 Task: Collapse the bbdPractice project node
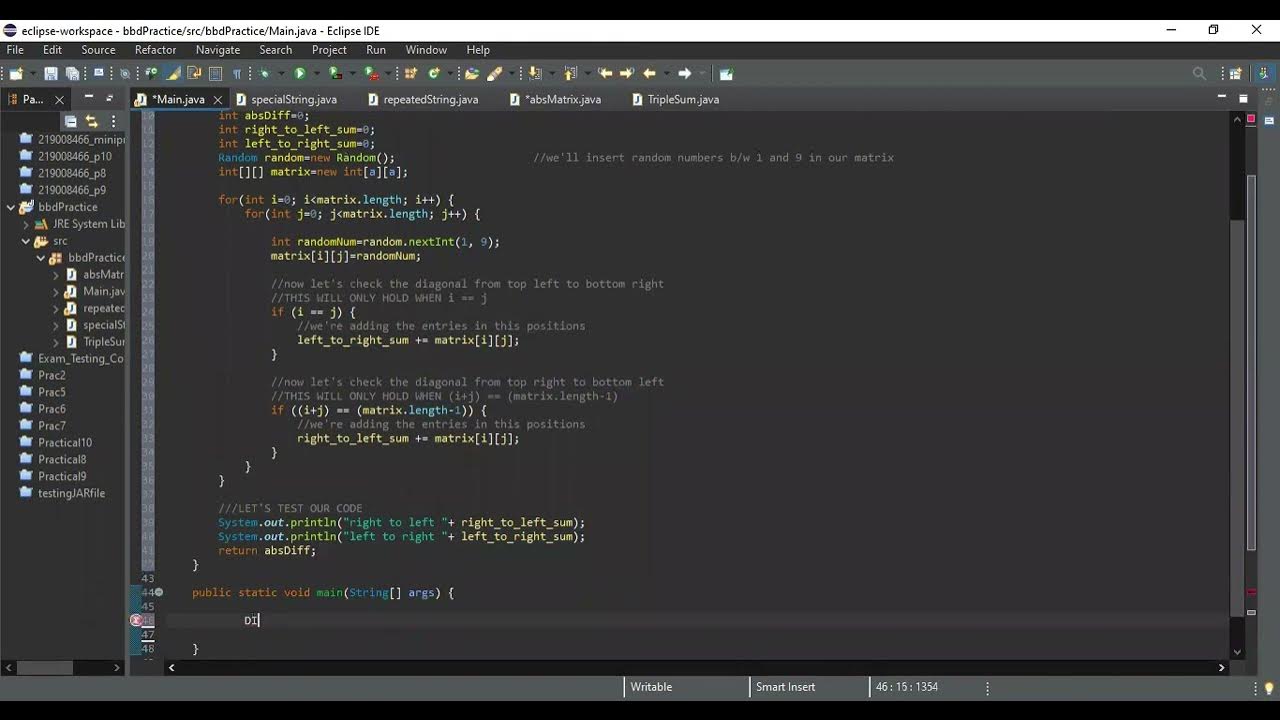click(11, 207)
